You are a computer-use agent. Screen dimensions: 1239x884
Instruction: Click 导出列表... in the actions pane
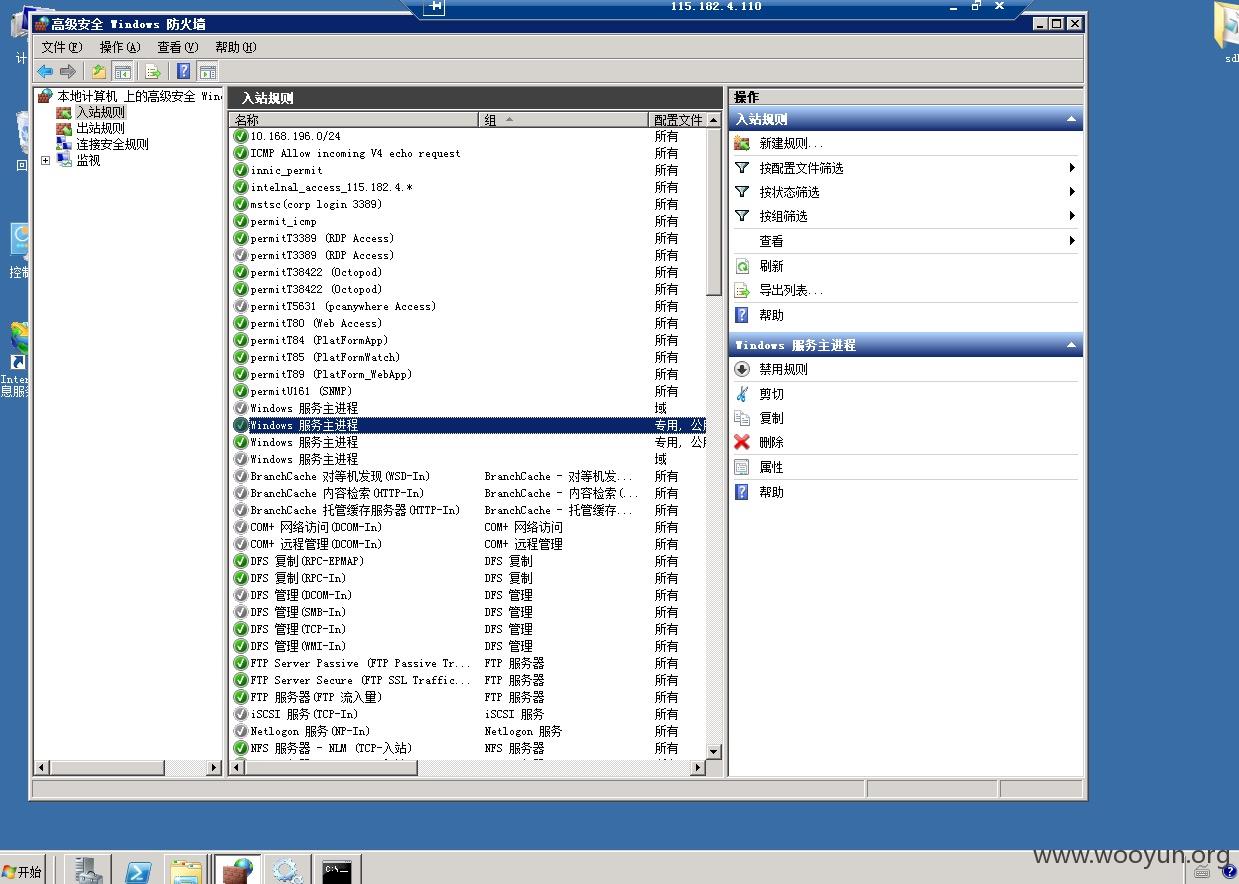point(791,290)
